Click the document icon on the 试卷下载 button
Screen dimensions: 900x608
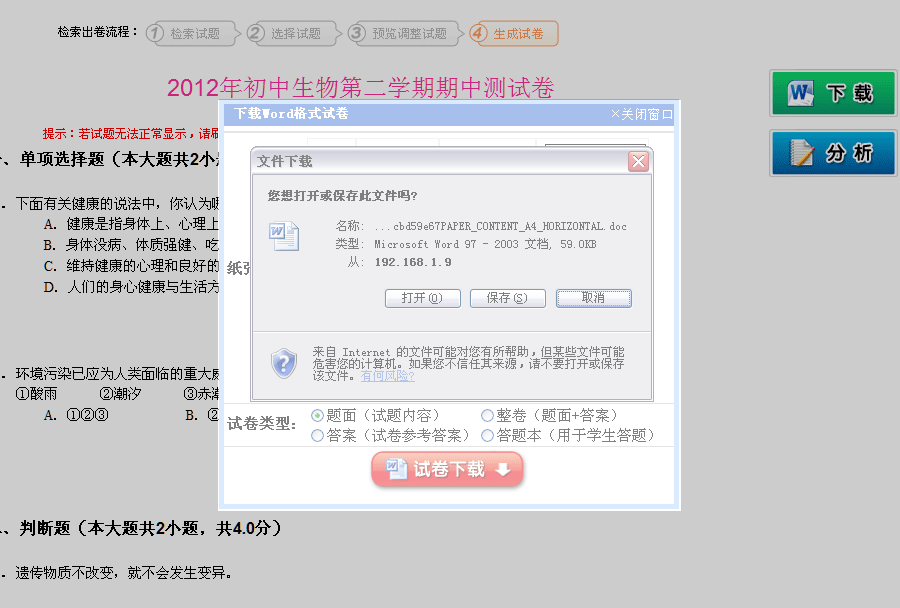pos(396,469)
